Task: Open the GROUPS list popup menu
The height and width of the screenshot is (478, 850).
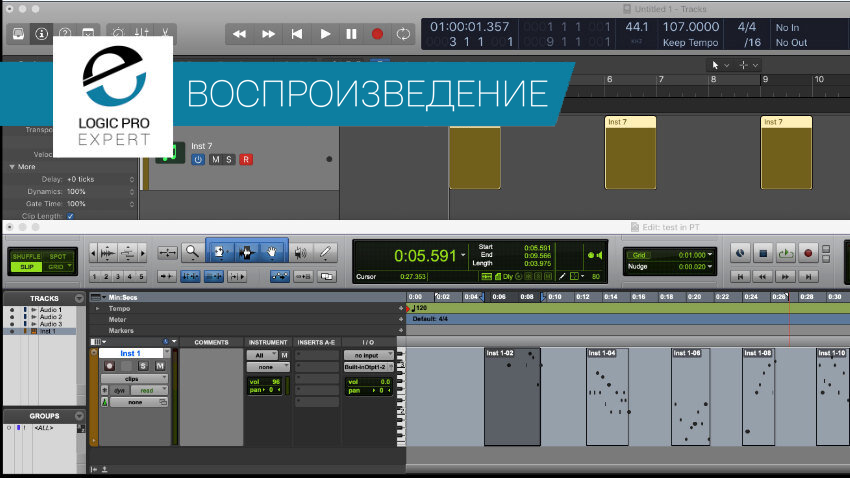Action: 79,416
